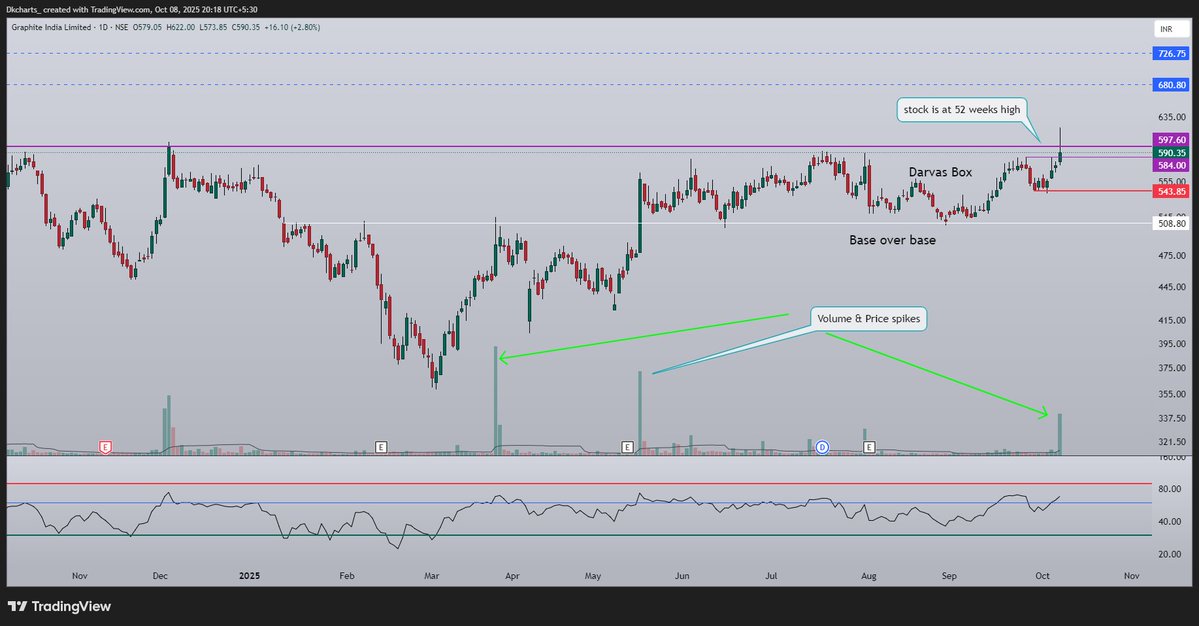Click the Feb label on time axis
The height and width of the screenshot is (626, 1199).
point(346,576)
